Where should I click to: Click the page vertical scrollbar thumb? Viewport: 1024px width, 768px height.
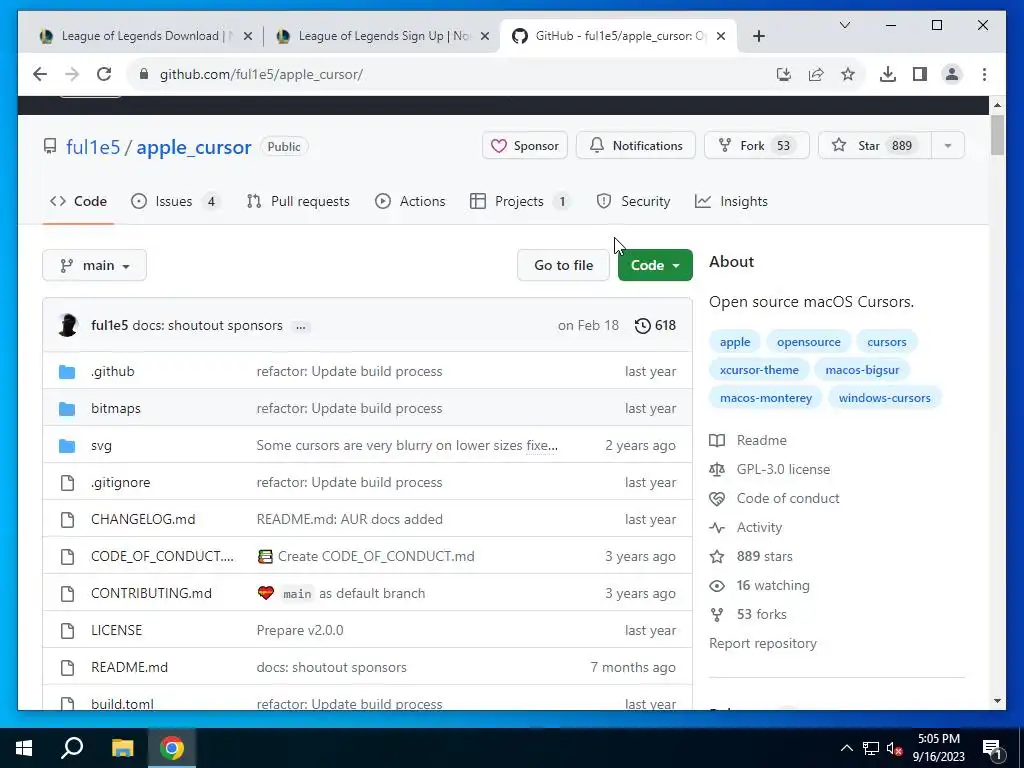coord(997,135)
